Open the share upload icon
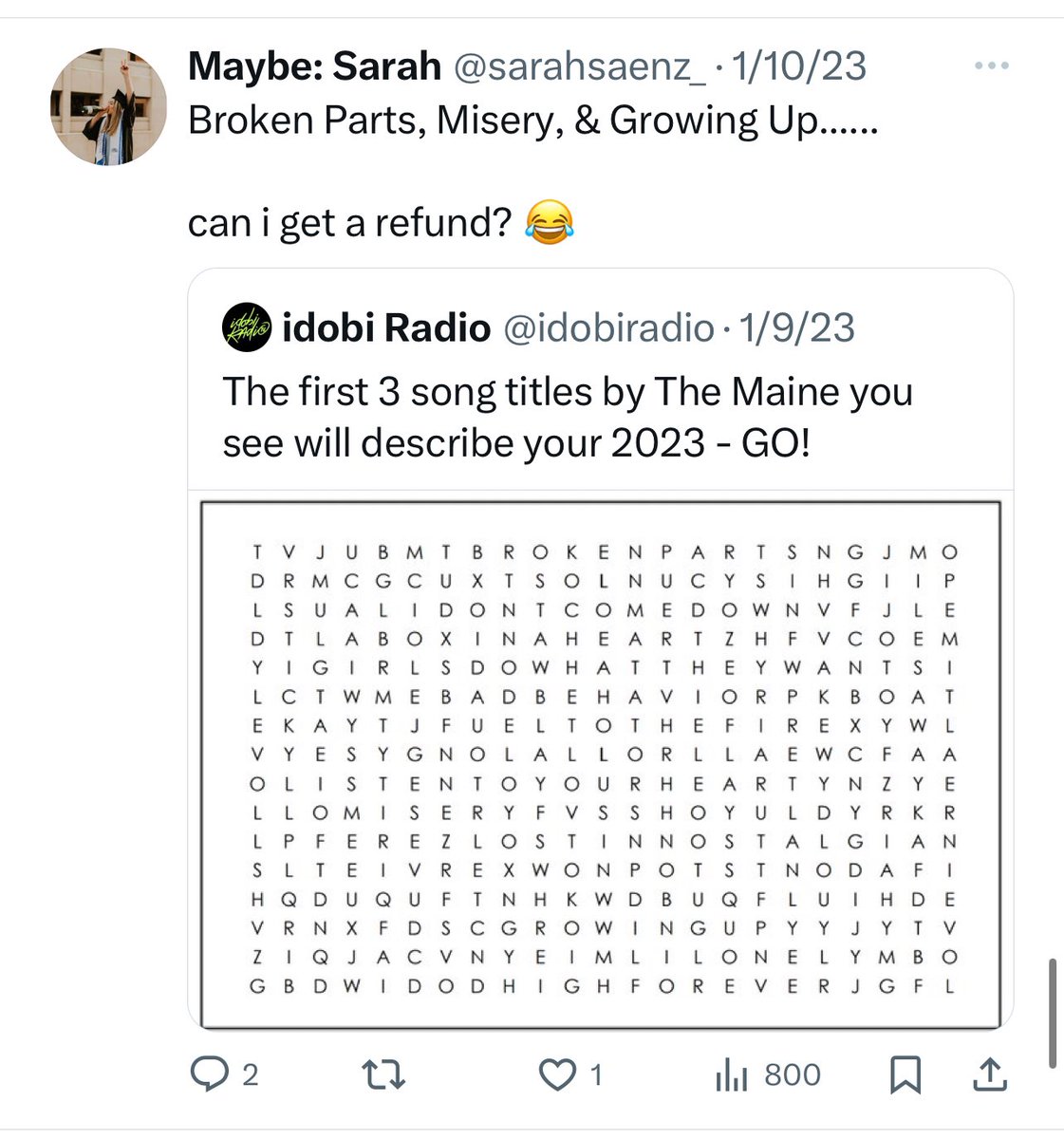This screenshot has height=1139, width=1064. [x=989, y=1074]
